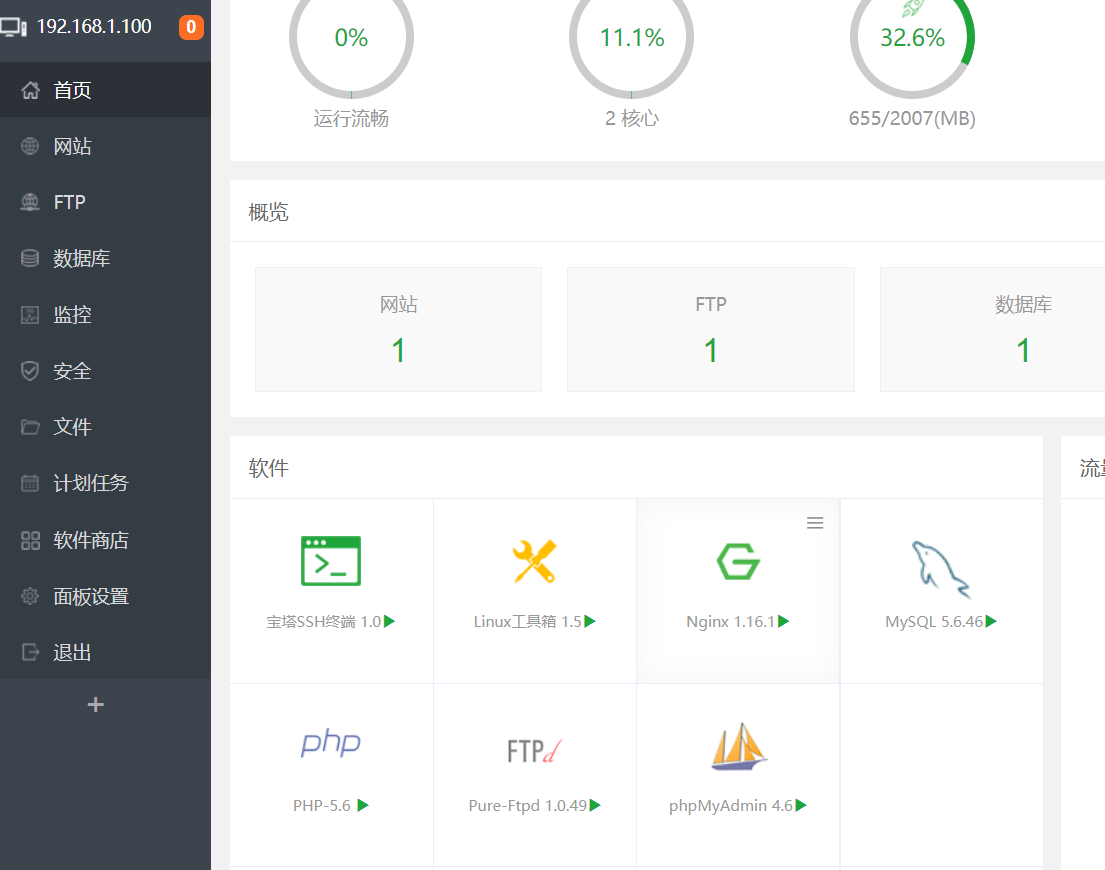Click the play arrow next to PHP-5.6

tap(363, 805)
